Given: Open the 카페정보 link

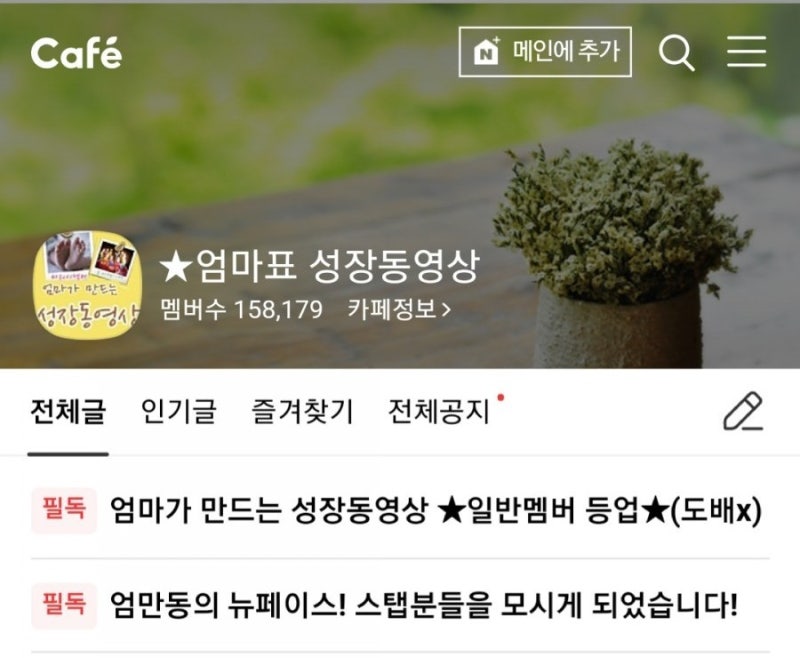Looking at the screenshot, I should click(399, 309).
